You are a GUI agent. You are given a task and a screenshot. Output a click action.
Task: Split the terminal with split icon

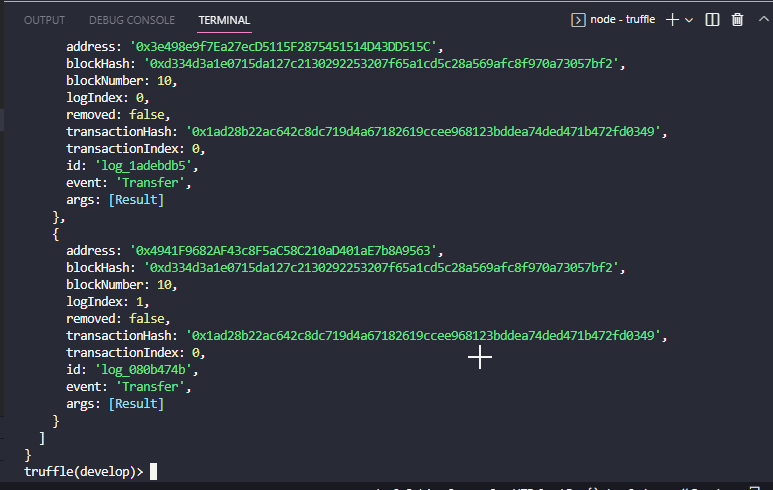712,20
